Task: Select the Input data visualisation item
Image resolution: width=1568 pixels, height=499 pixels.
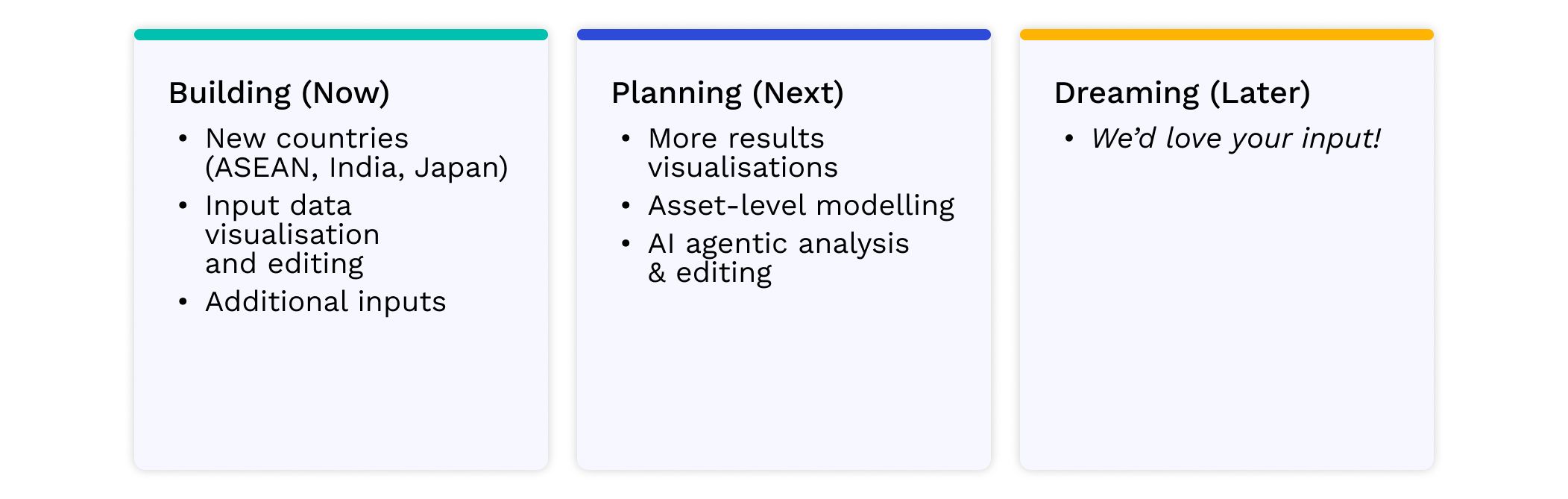Action: coord(292,220)
